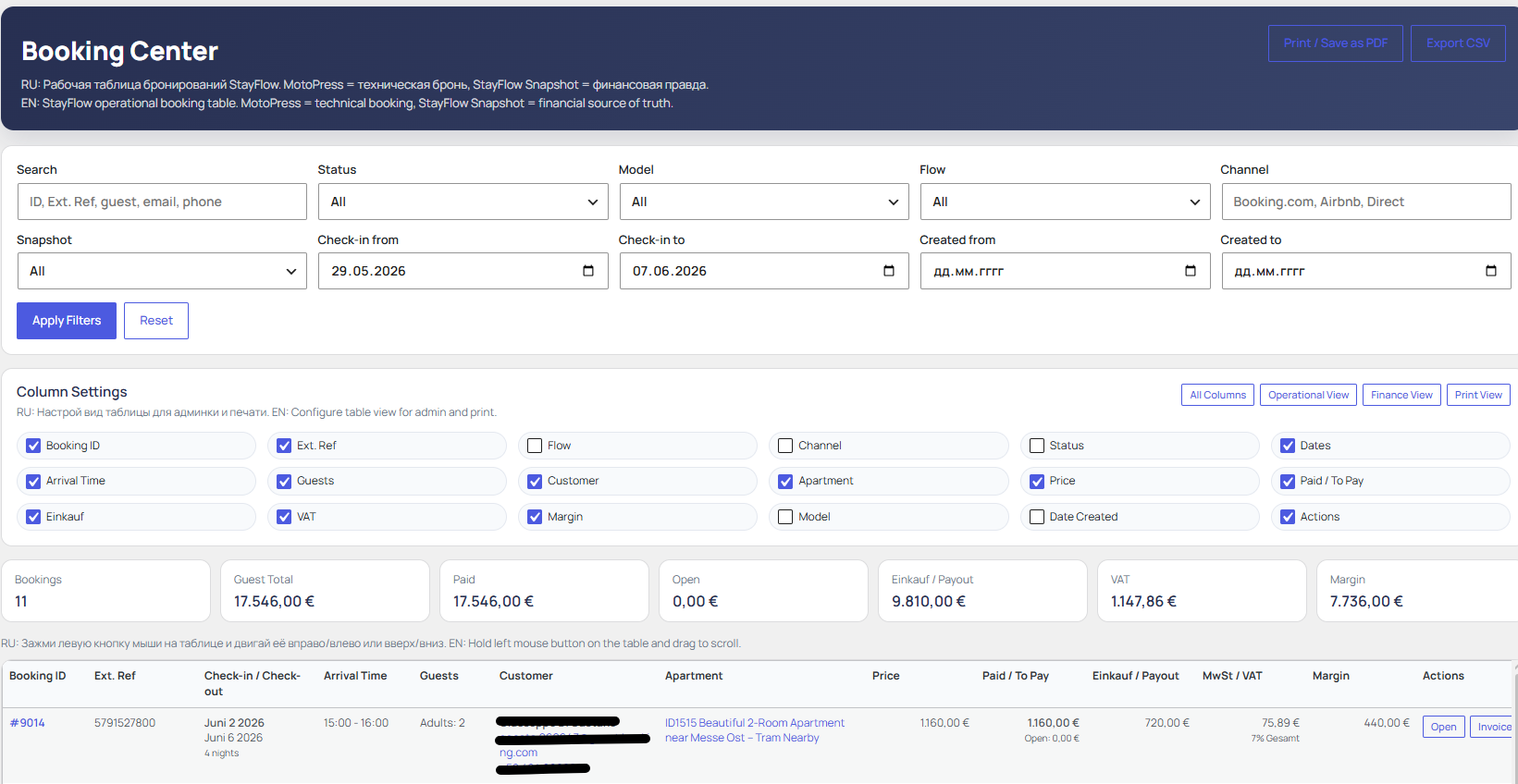The image size is (1518, 784).
Task: Select the Guest Total 17.546,00 € value
Action: click(x=274, y=601)
